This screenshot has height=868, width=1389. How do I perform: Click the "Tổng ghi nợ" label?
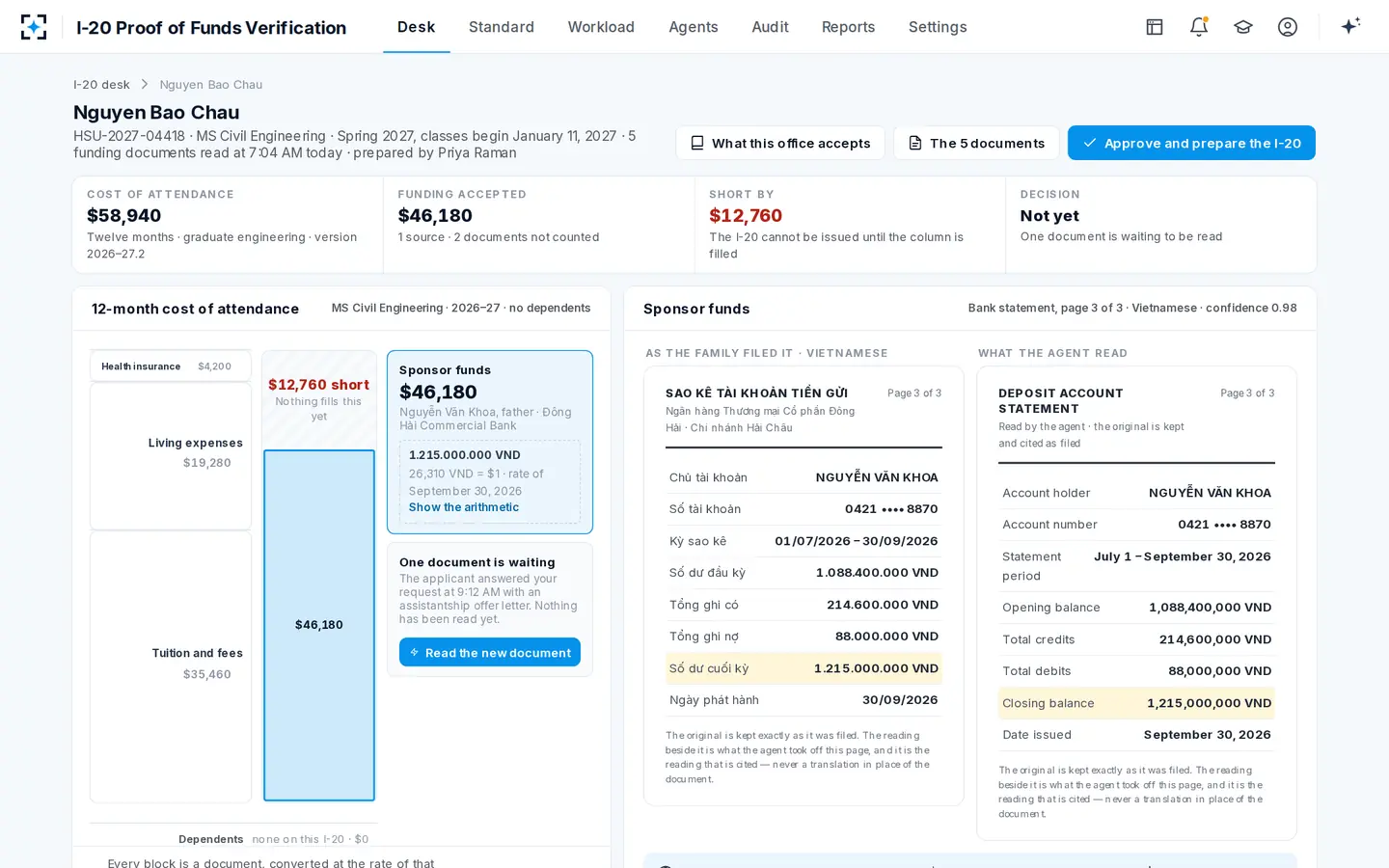click(x=704, y=637)
